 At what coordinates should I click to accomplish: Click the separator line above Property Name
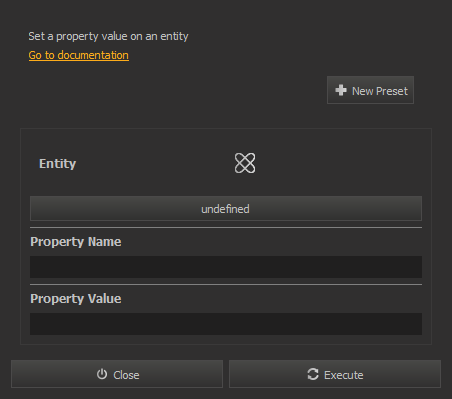(x=226, y=228)
